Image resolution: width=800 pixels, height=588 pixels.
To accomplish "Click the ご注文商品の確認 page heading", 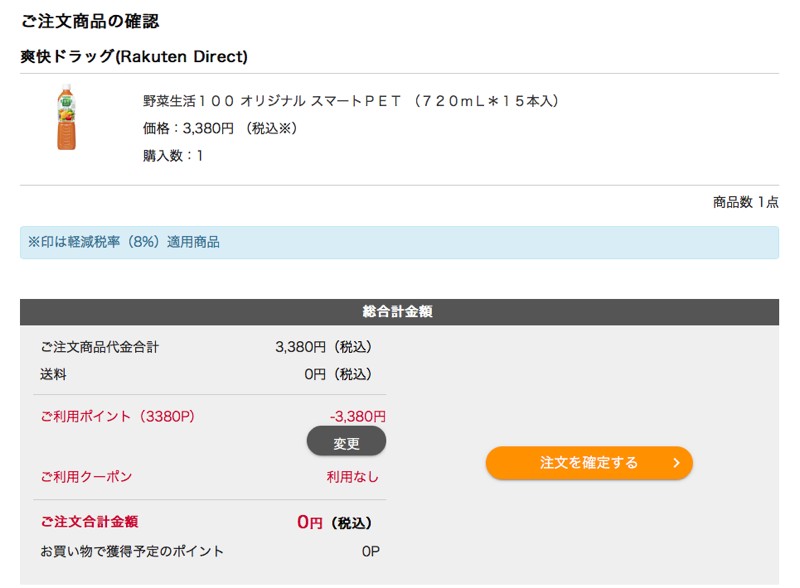I will (90, 21).
